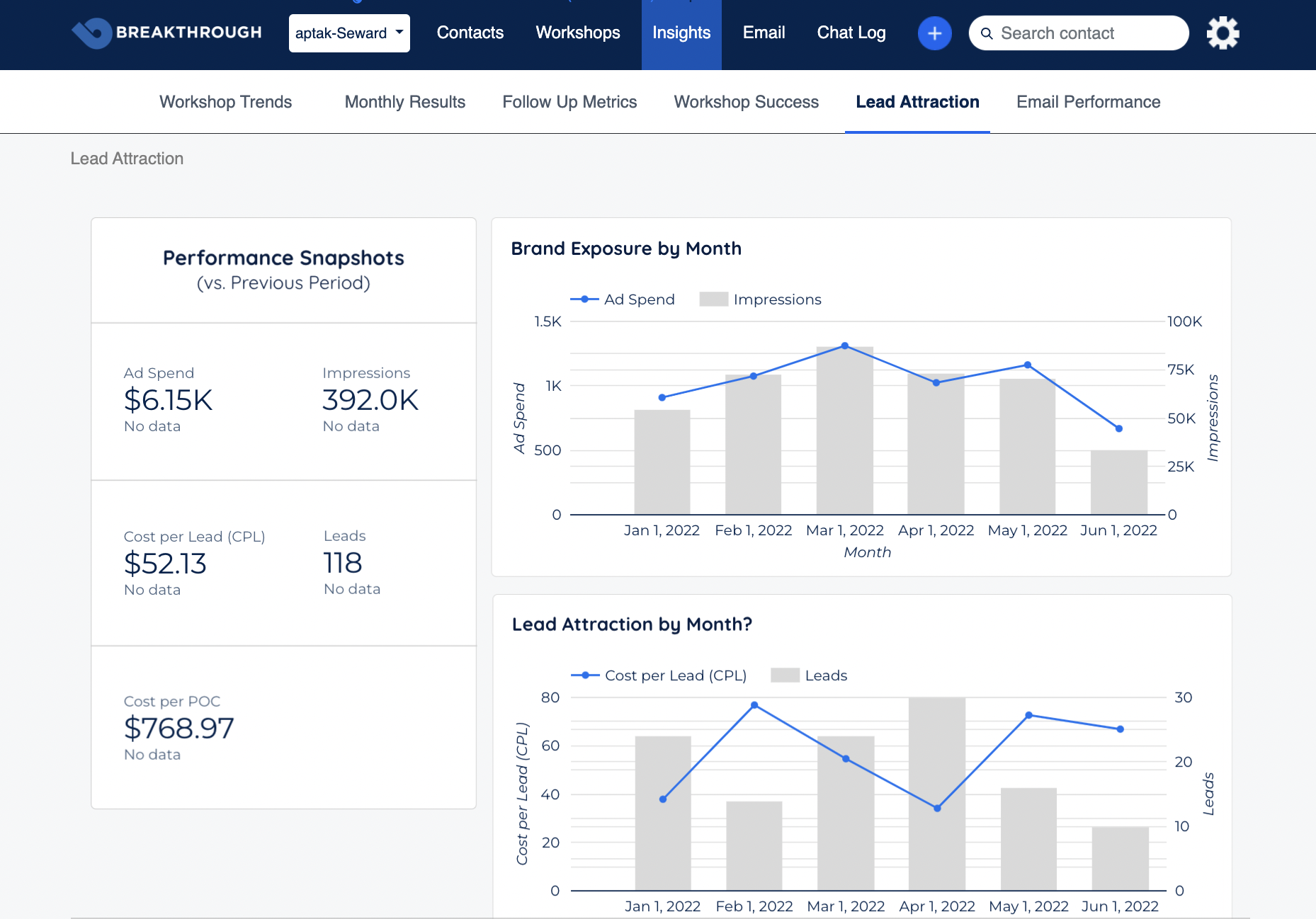Select the Monthly Results tab
Viewport: 1316px width, 919px height.
tap(404, 102)
